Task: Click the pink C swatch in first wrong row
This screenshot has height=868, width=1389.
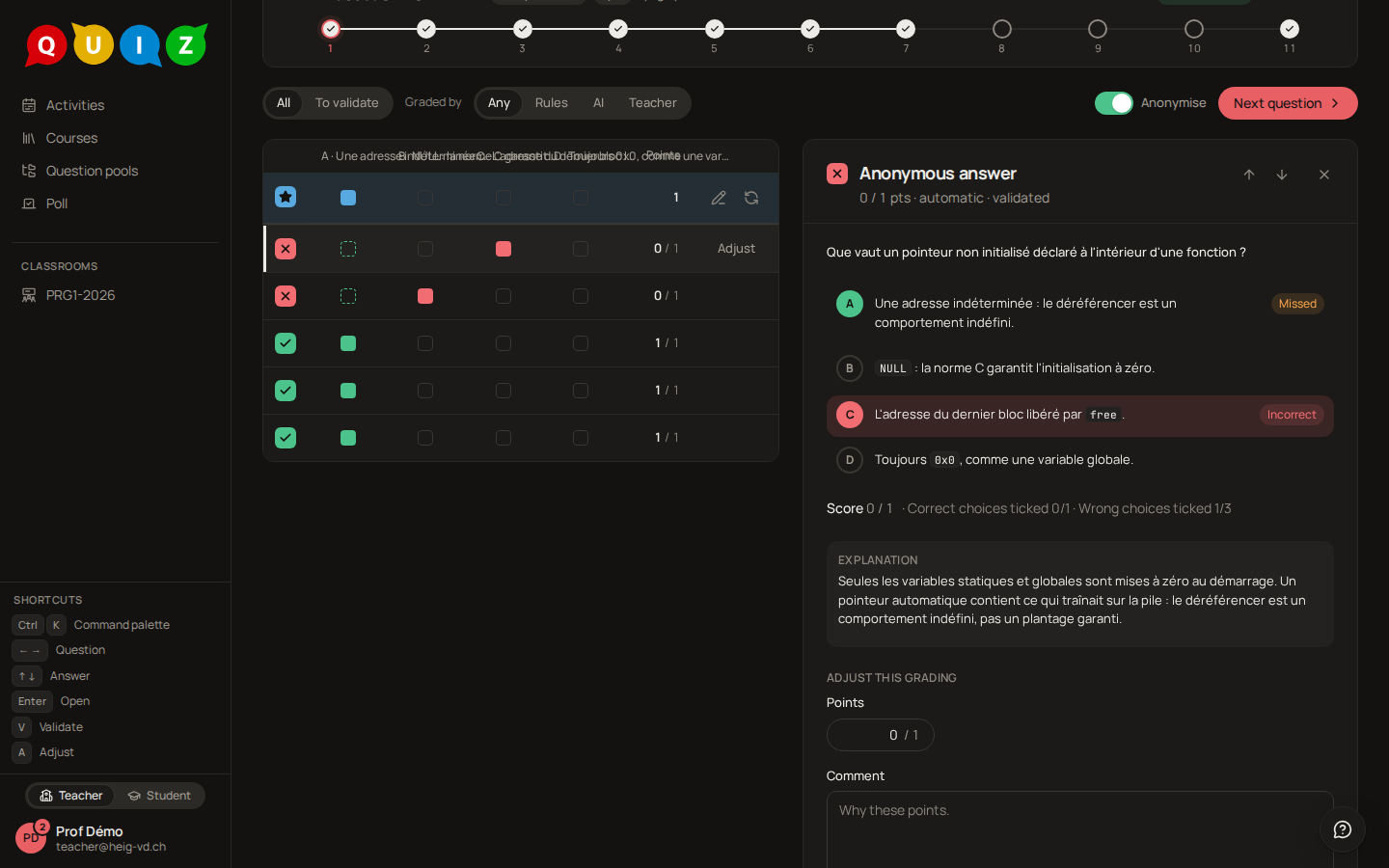Action: (504, 249)
